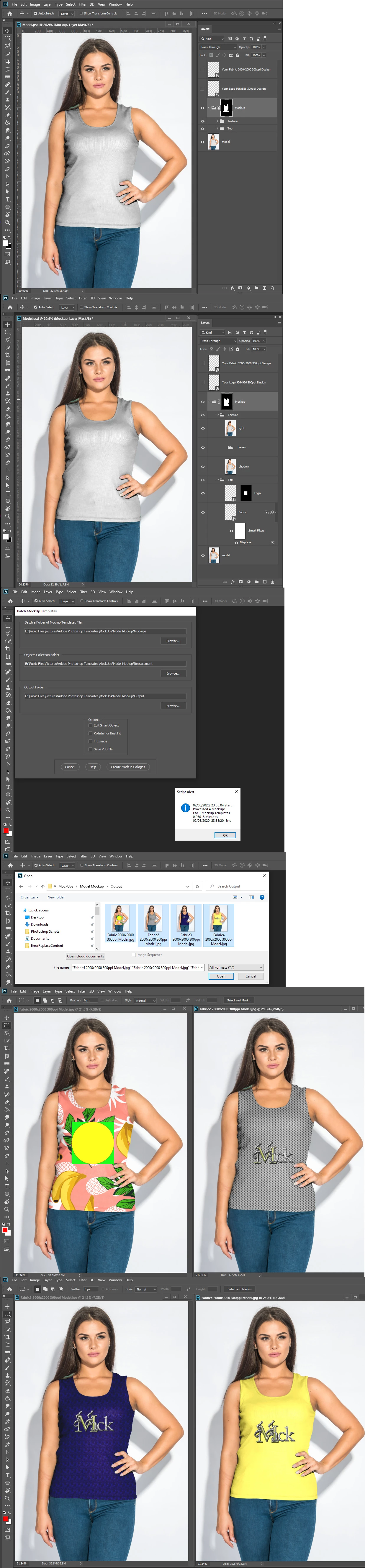Click the Create Mockup Collages button
This screenshot has width=365, height=1568.
pos(128,767)
